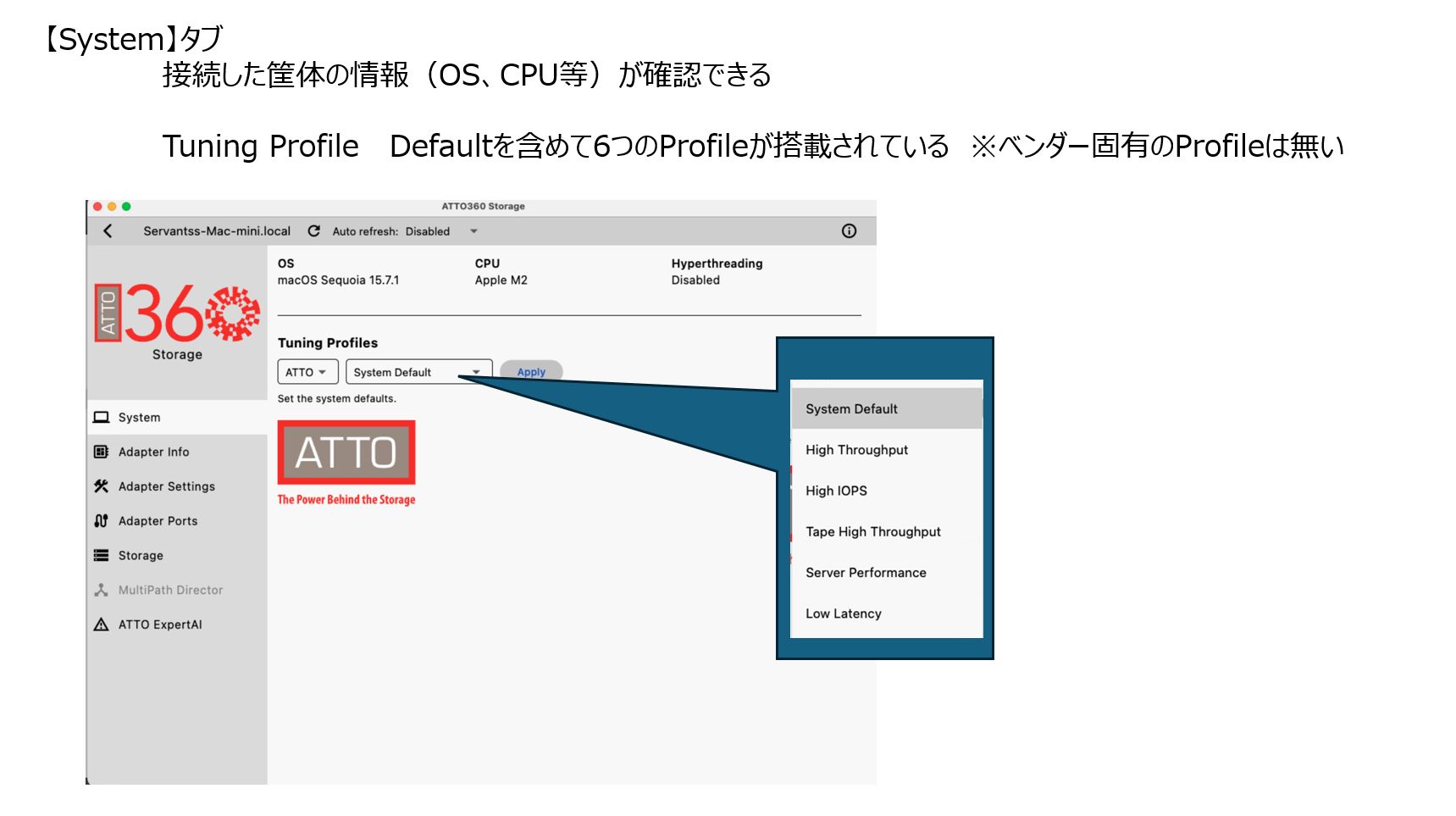This screenshot has height=816, width=1456.
Task: Open the info circle icon
Action: point(849,231)
